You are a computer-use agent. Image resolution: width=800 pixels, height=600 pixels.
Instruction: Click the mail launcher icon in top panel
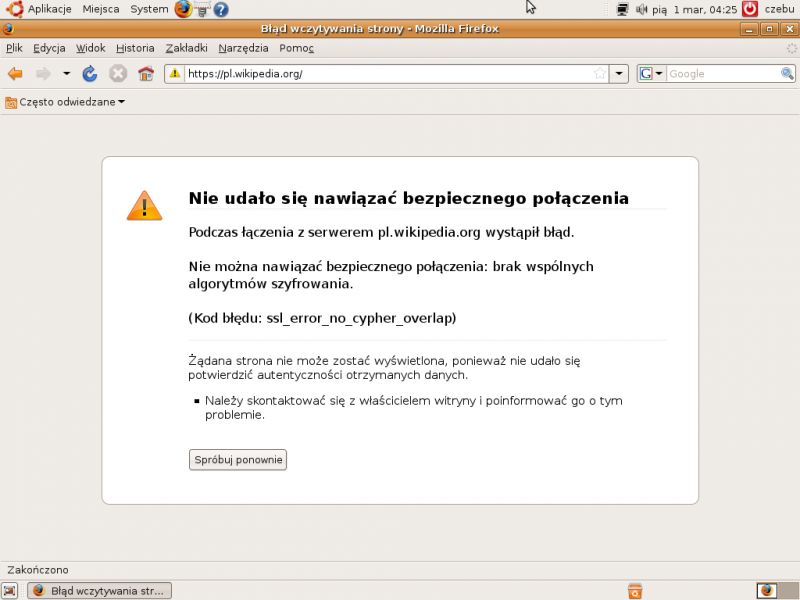tap(202, 9)
